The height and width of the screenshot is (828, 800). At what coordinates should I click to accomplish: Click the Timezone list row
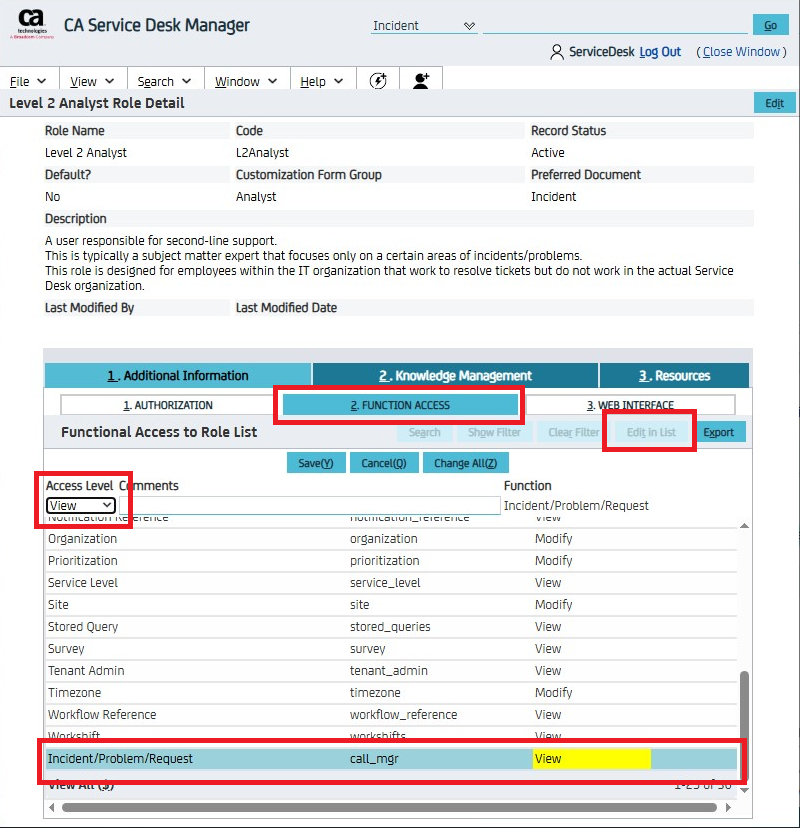[391, 692]
